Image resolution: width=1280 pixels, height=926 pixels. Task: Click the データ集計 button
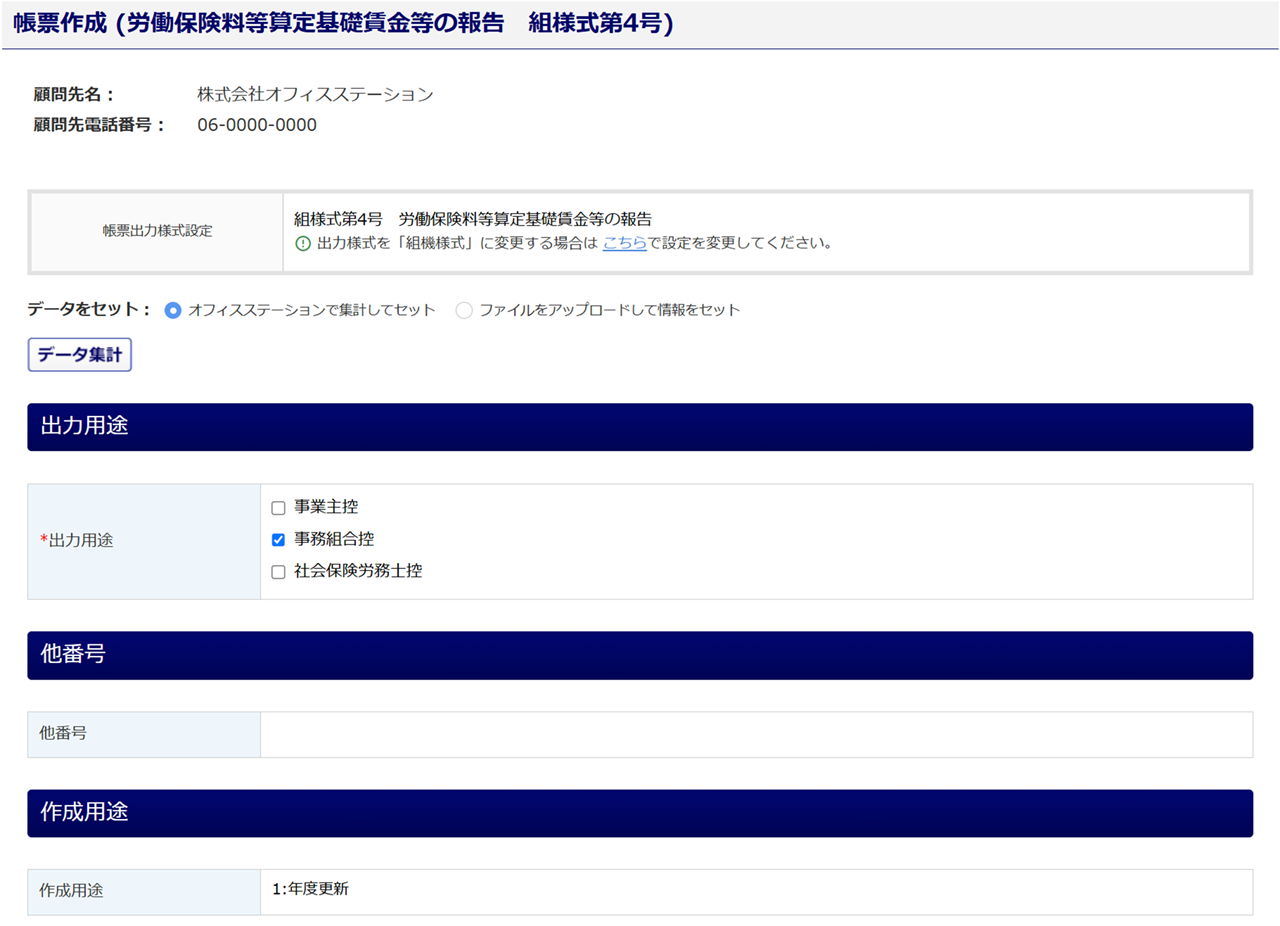point(80,355)
